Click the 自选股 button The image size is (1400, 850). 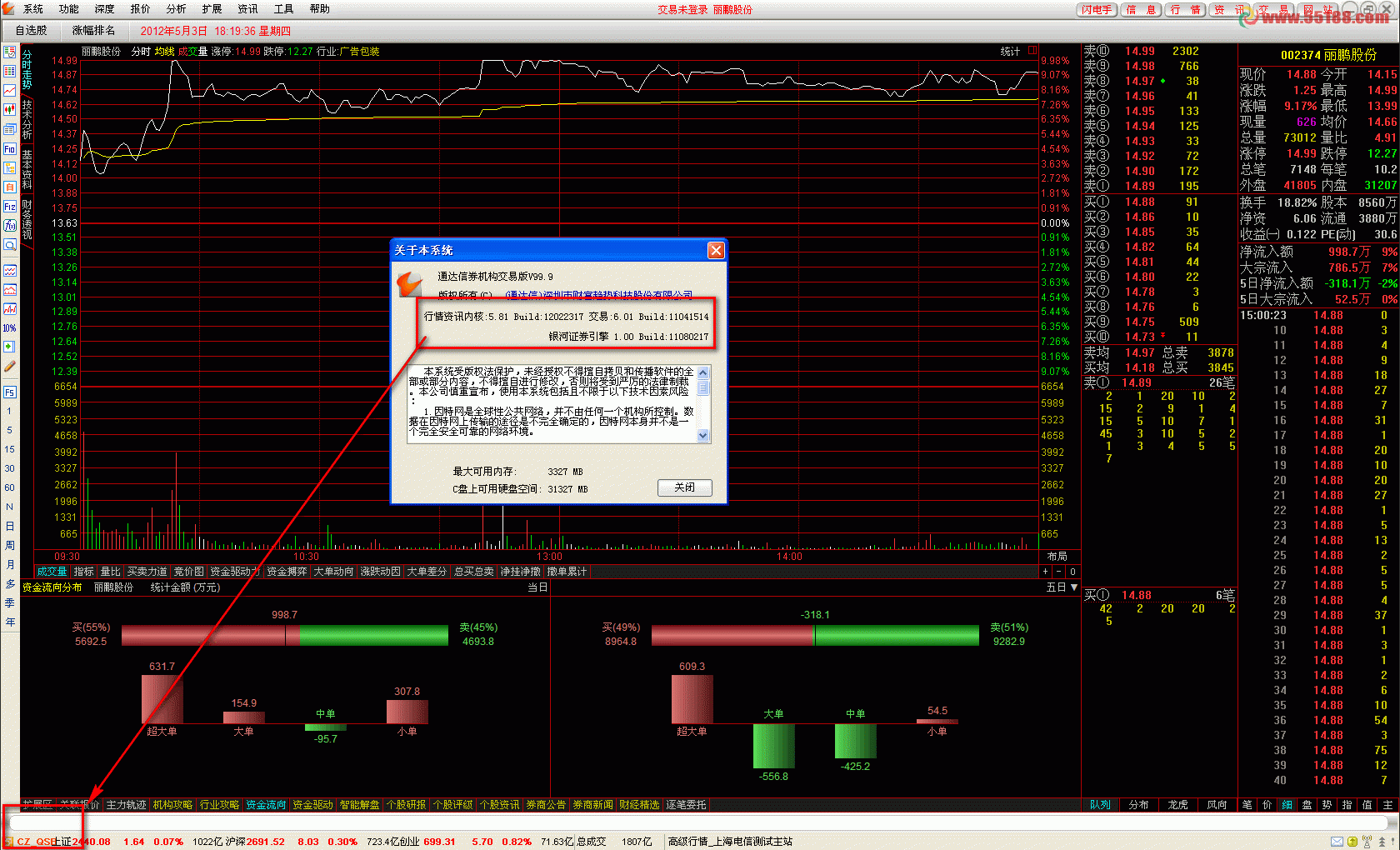[32, 30]
